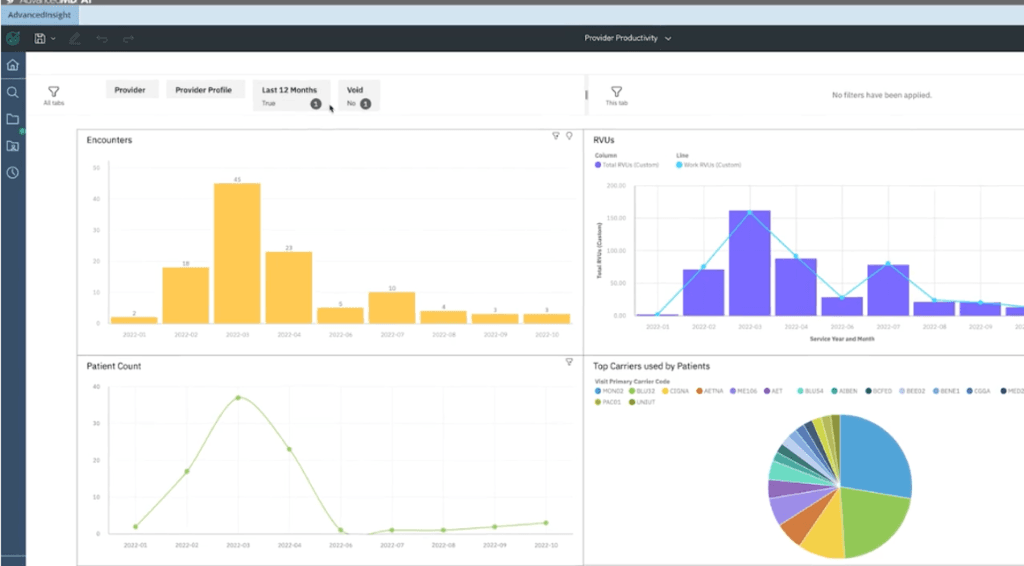Click the Patient Count chart title
The height and width of the screenshot is (566, 1024).
tap(114, 366)
